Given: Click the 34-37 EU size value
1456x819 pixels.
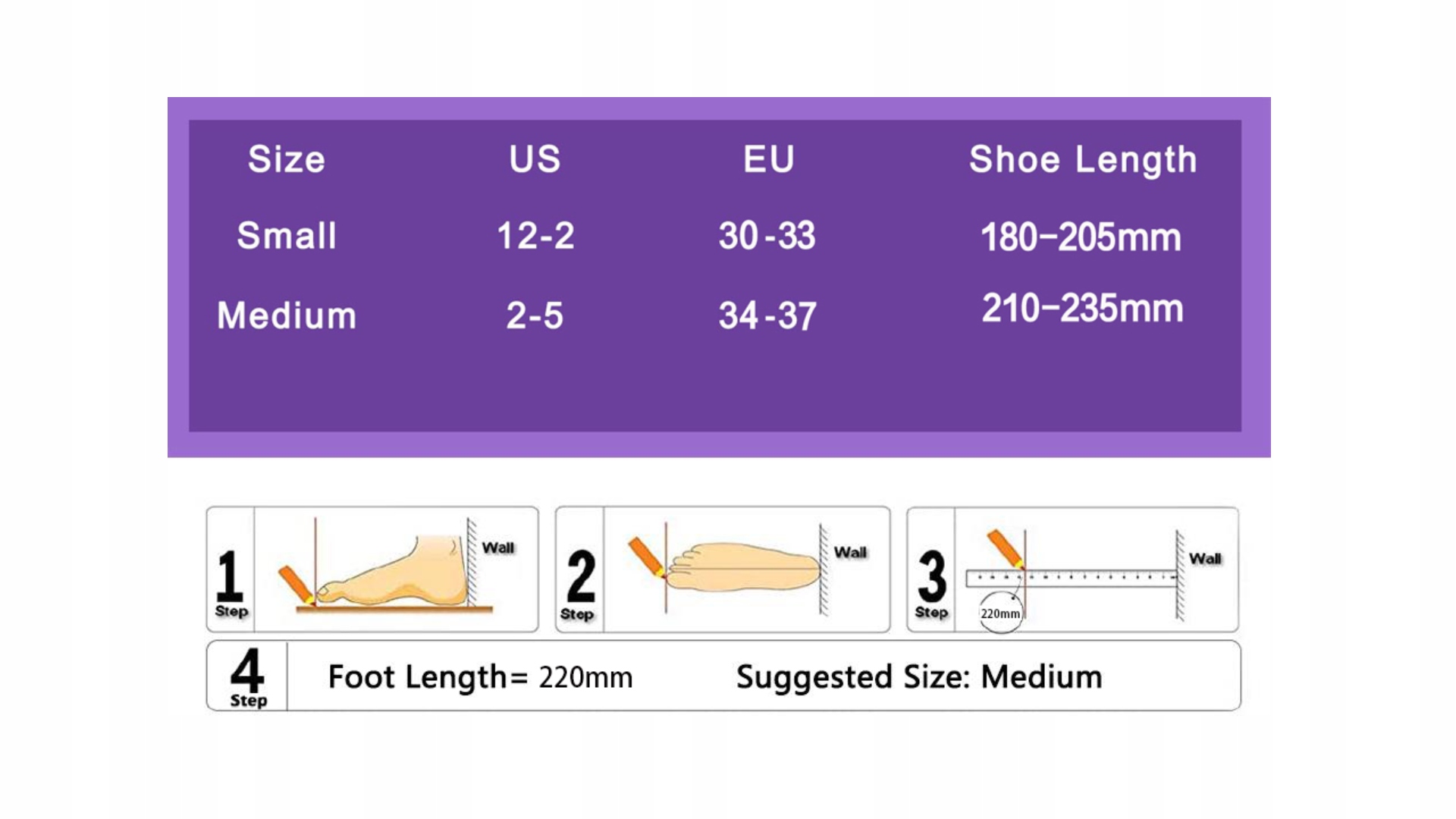Looking at the screenshot, I should tap(767, 315).
